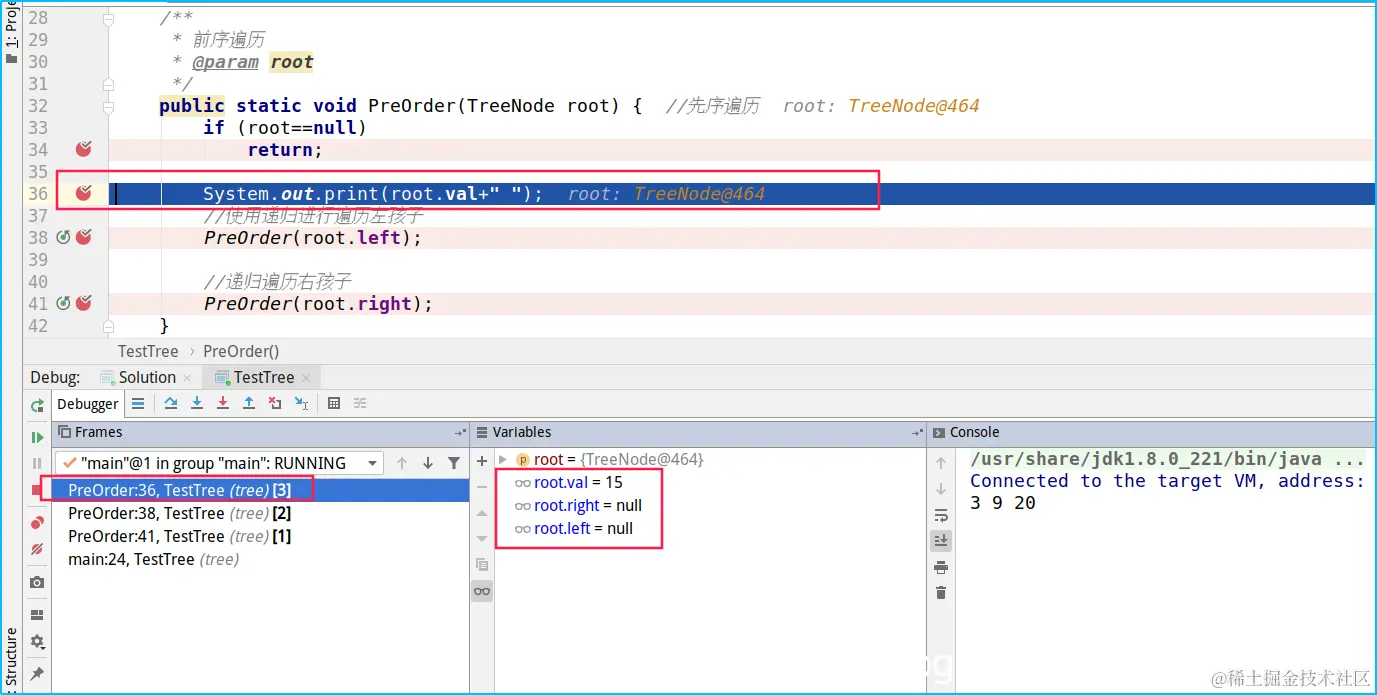
Task: Clear all console output
Action: [x=941, y=593]
